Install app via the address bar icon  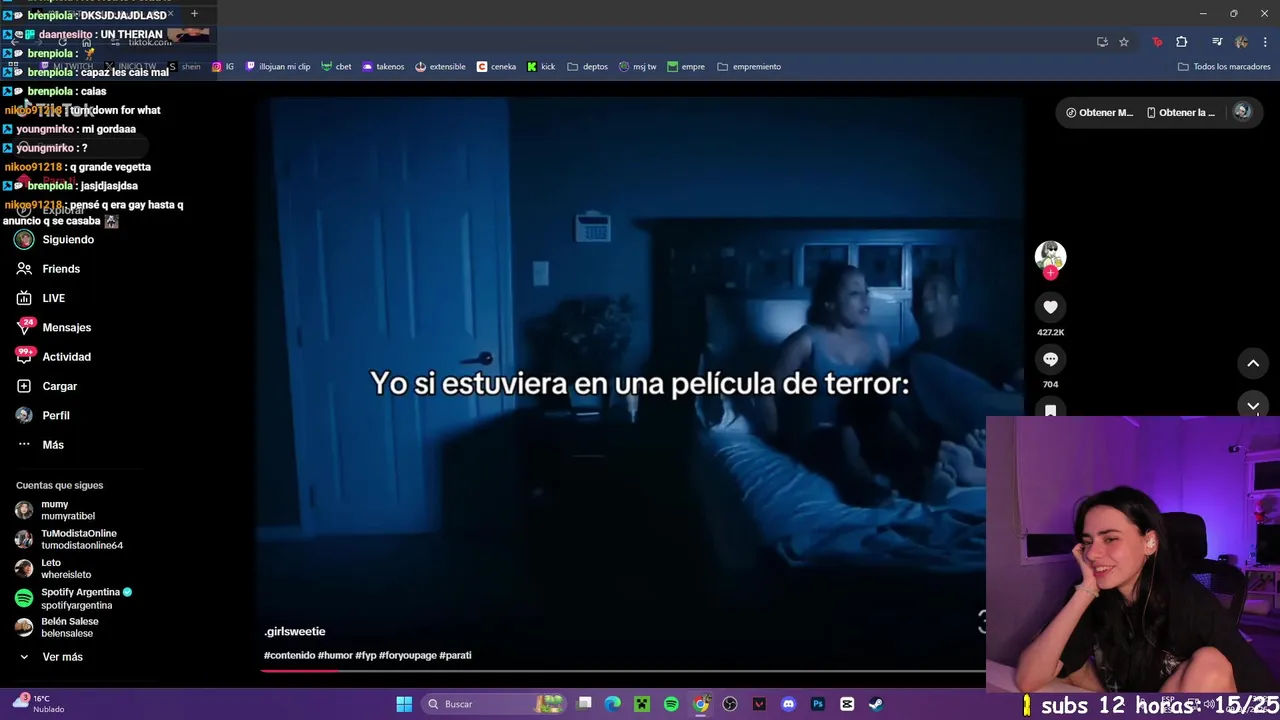[x=1102, y=42]
